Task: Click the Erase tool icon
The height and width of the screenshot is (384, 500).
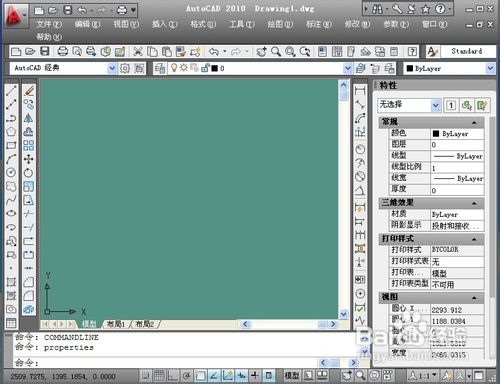Action: [29, 91]
